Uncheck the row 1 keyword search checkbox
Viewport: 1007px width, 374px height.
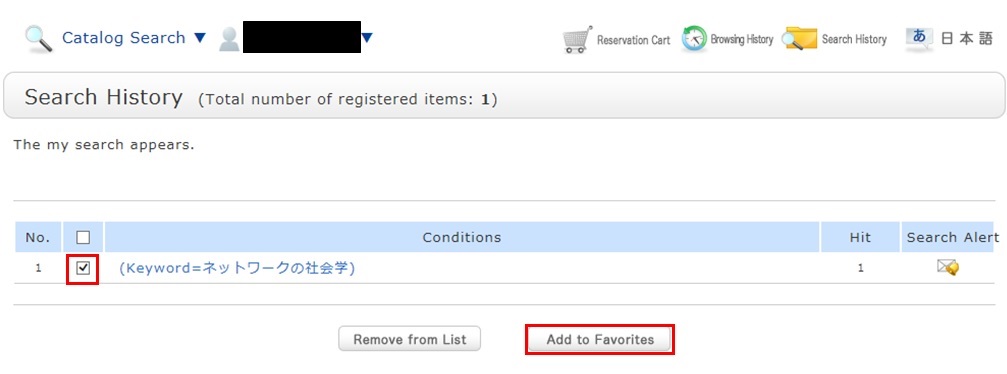pyautogui.click(x=83, y=268)
